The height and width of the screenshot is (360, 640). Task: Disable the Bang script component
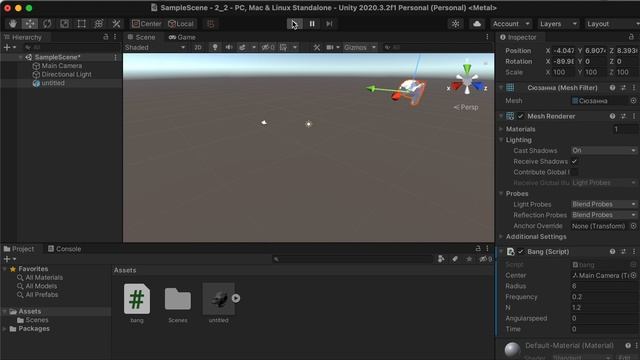point(520,252)
